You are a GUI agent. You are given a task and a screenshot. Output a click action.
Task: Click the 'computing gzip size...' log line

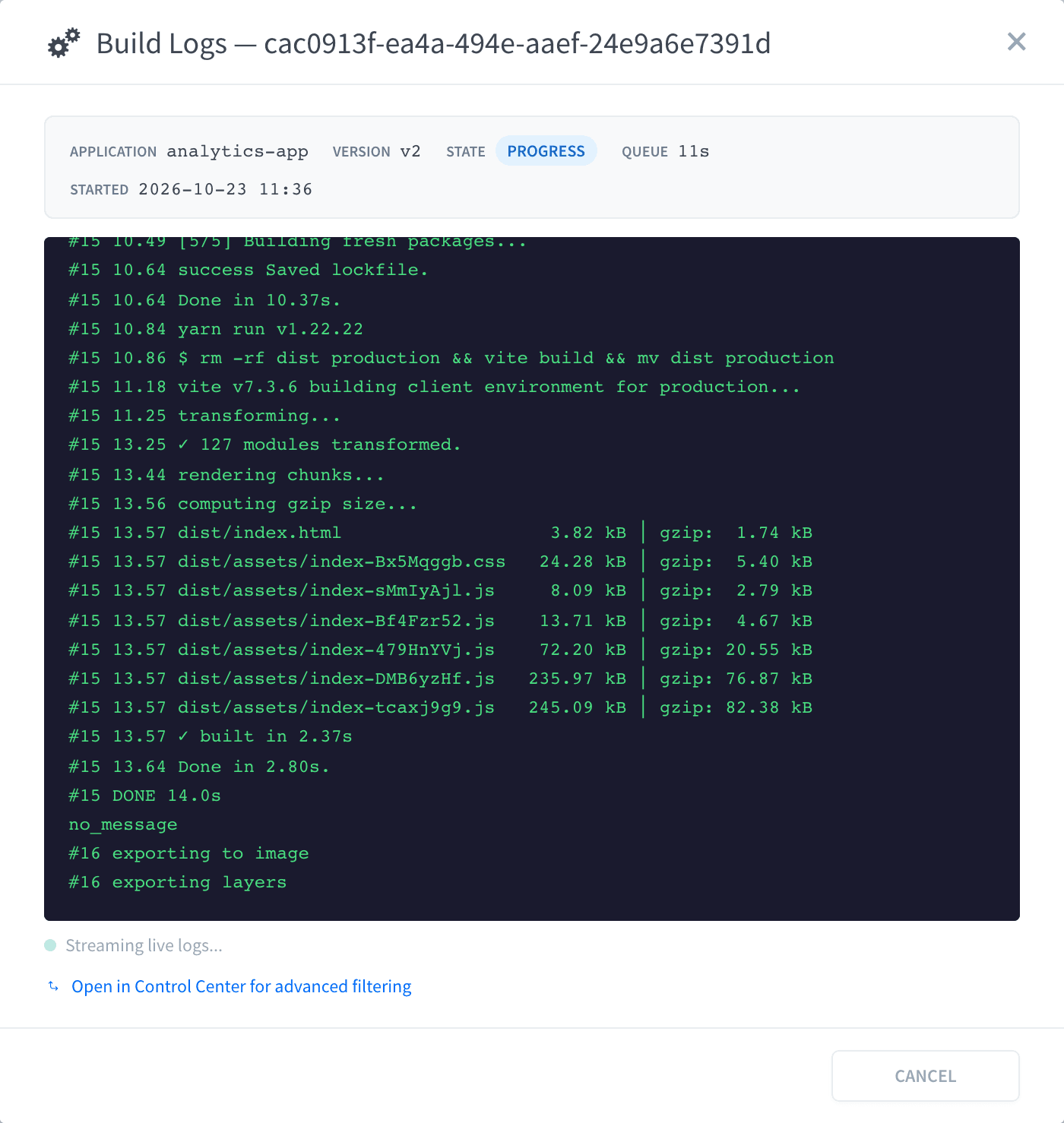[242, 504]
